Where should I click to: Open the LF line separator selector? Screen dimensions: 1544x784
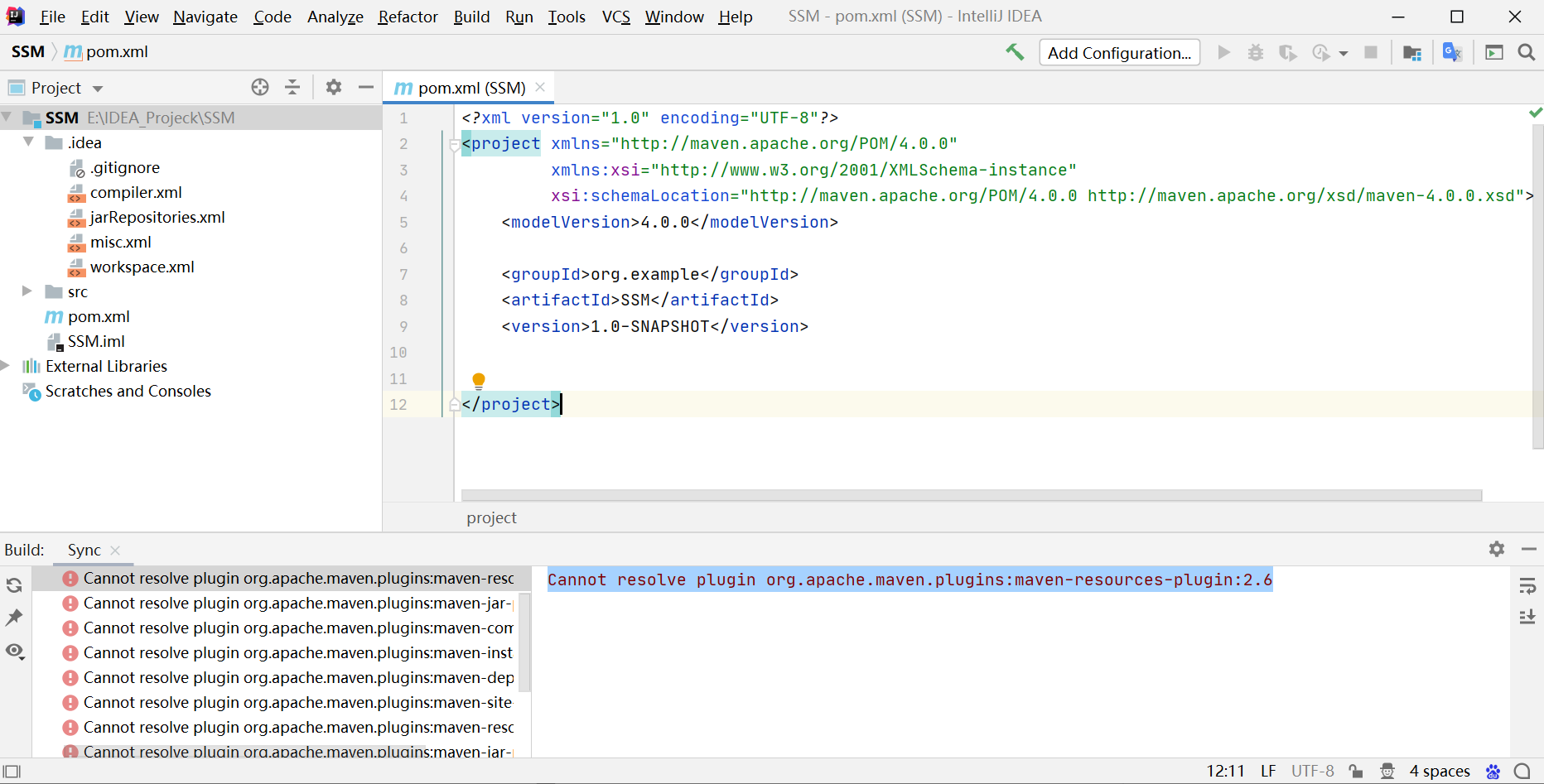[x=1267, y=771]
